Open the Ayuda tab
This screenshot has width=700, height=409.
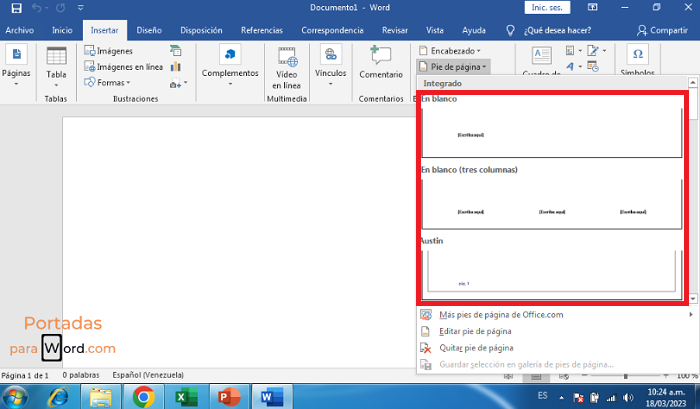[x=474, y=30]
